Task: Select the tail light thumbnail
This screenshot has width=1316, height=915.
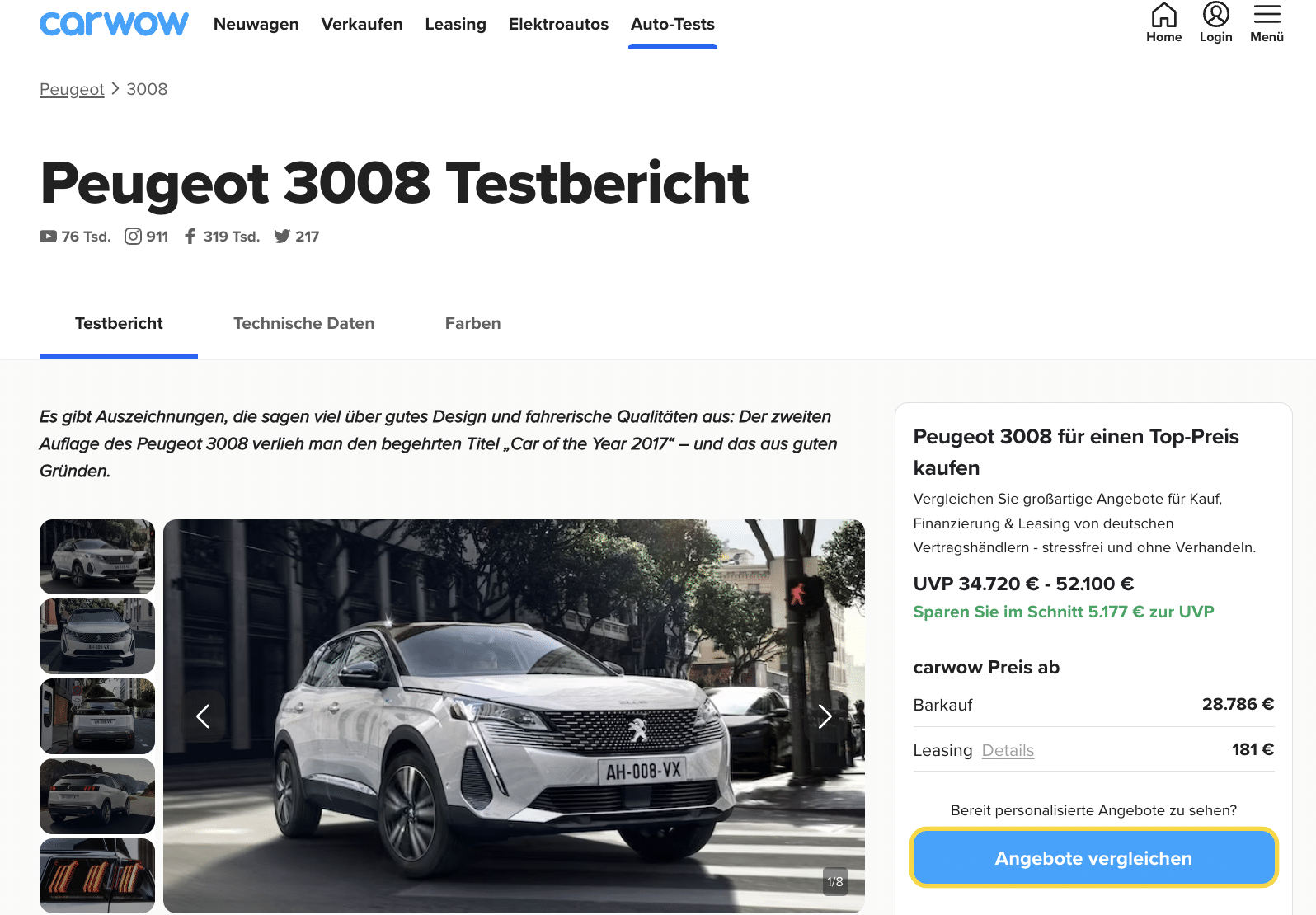Action: click(x=97, y=875)
